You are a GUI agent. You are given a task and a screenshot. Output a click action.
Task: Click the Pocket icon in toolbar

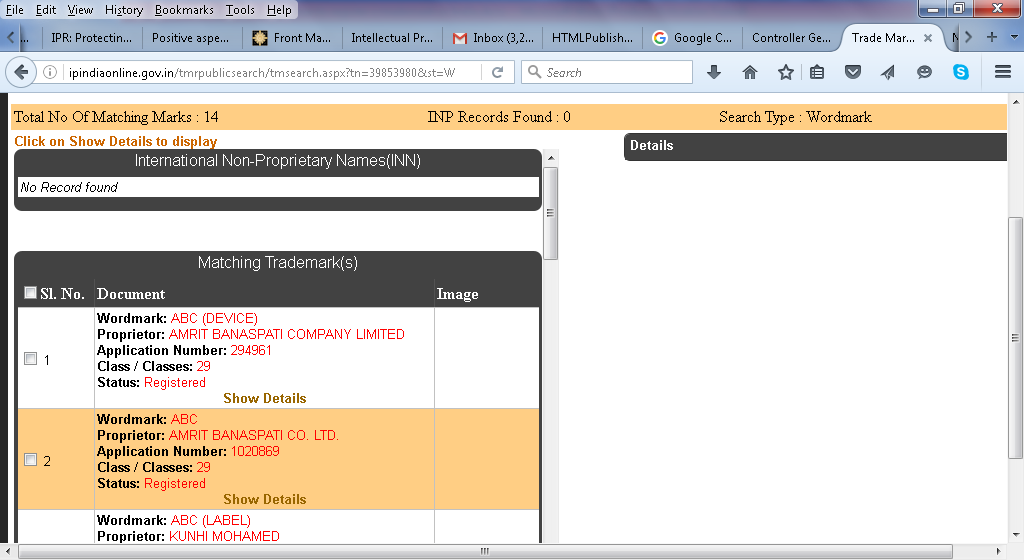853,72
